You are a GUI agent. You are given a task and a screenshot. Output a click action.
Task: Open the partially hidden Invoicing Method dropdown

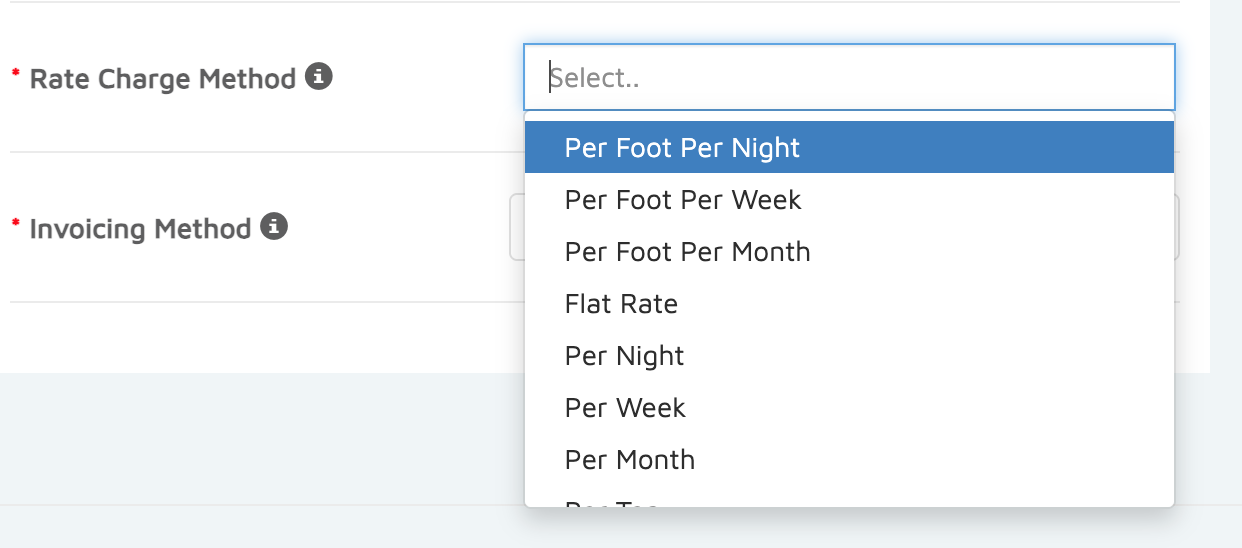[x=516, y=228]
